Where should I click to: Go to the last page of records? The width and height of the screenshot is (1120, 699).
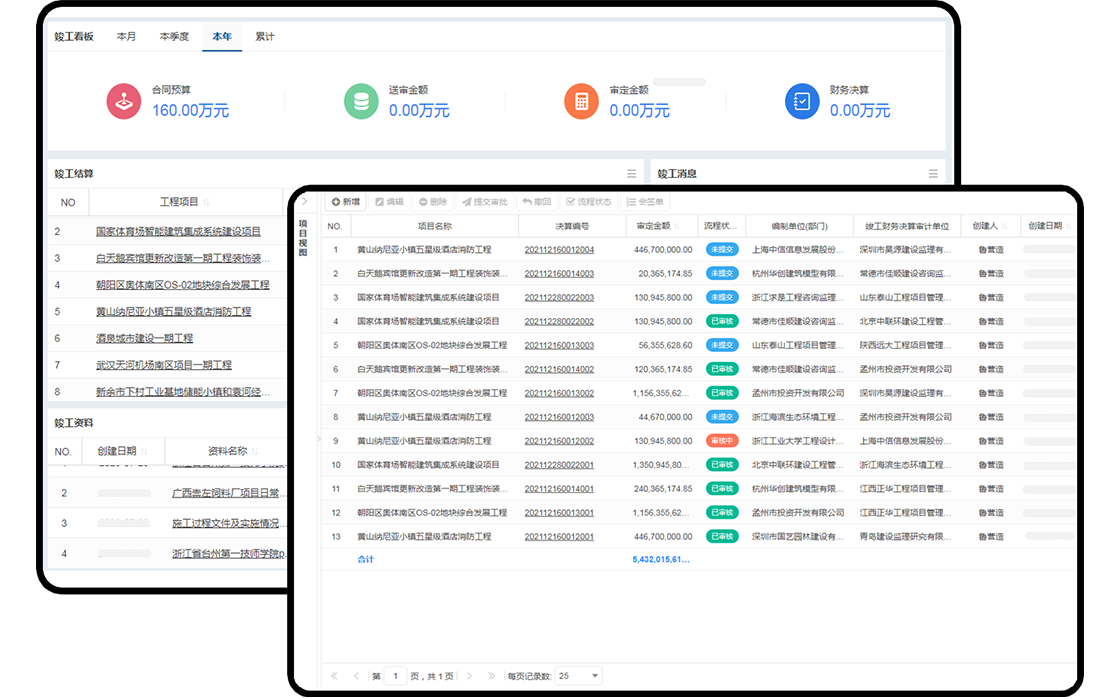click(489, 677)
